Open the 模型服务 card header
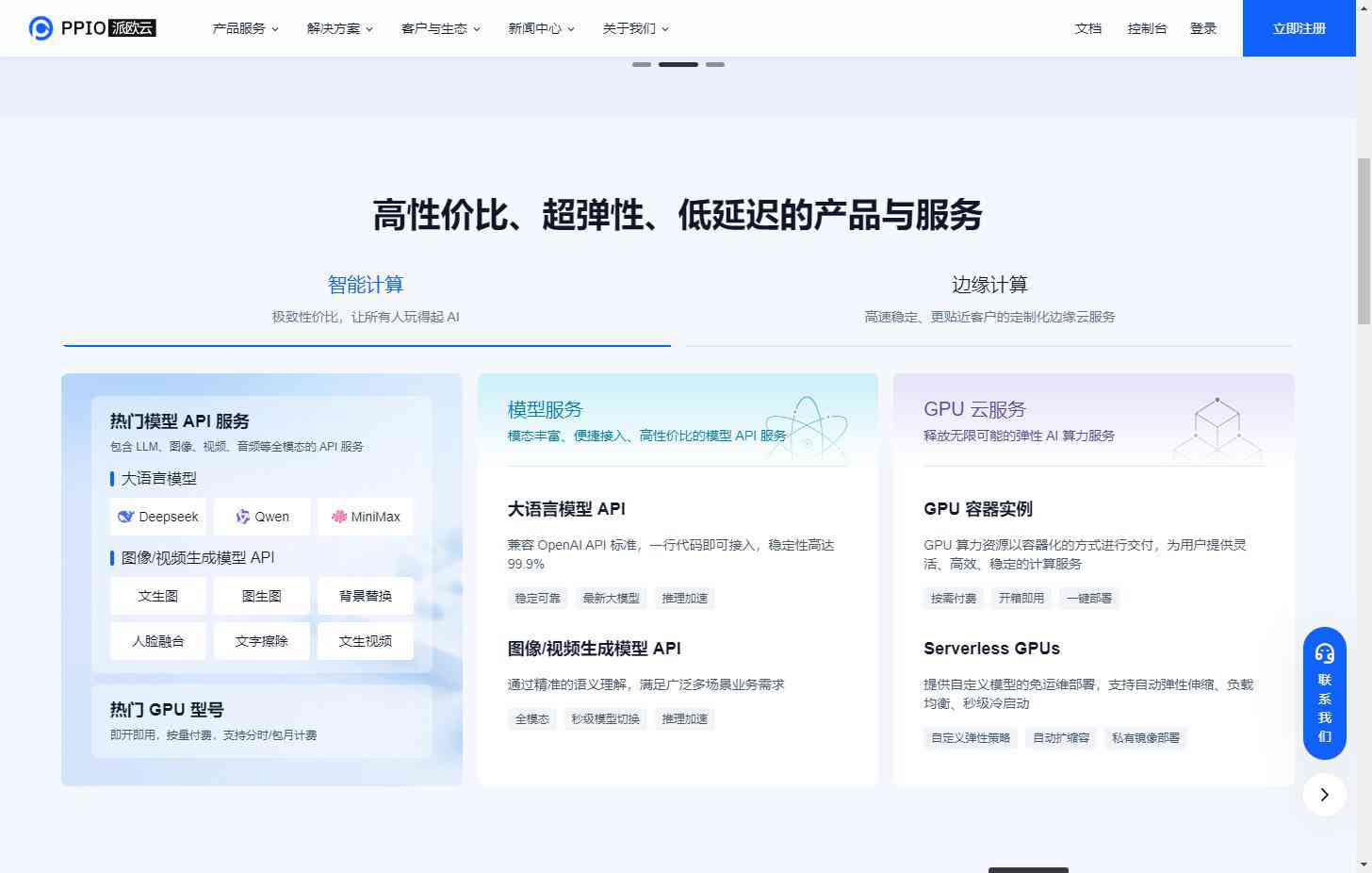This screenshot has height=873, width=1372. click(678, 420)
